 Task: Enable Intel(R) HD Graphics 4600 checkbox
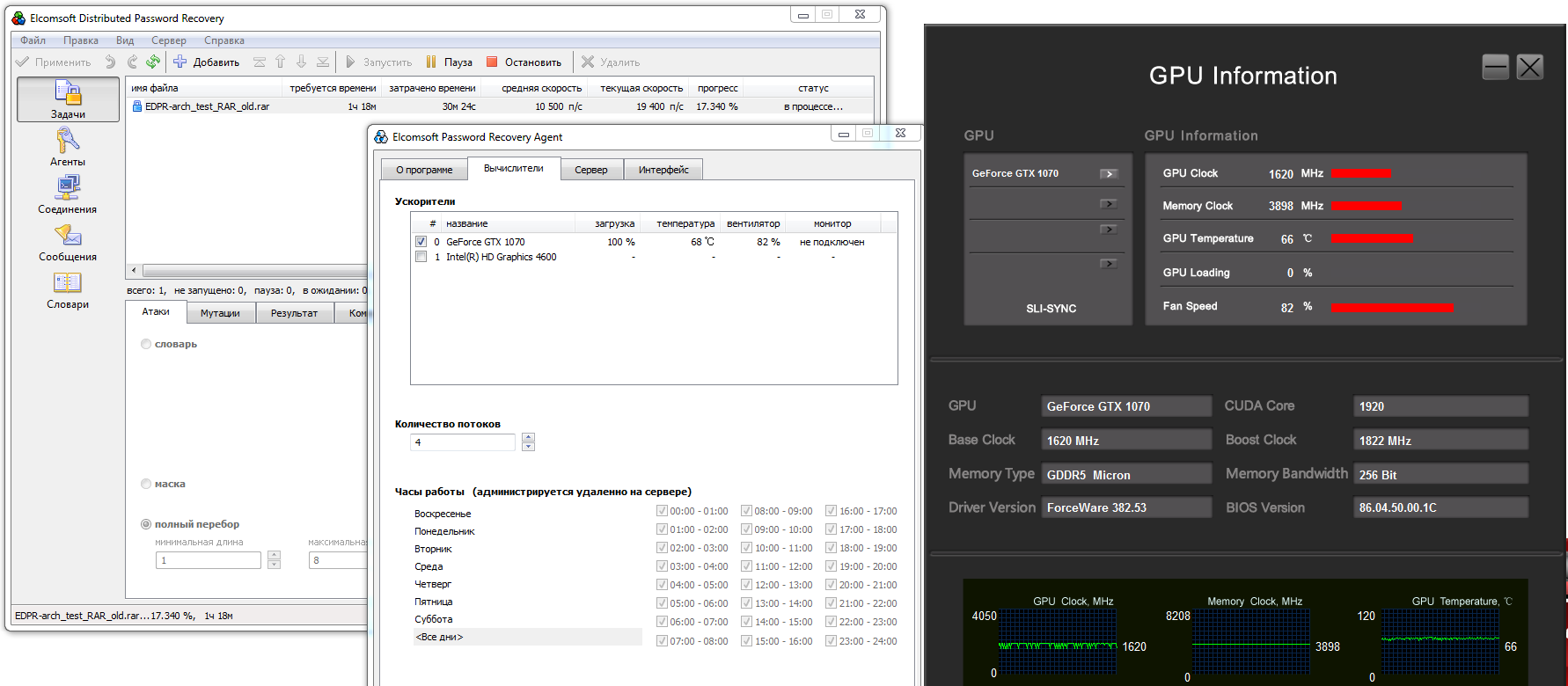421,257
